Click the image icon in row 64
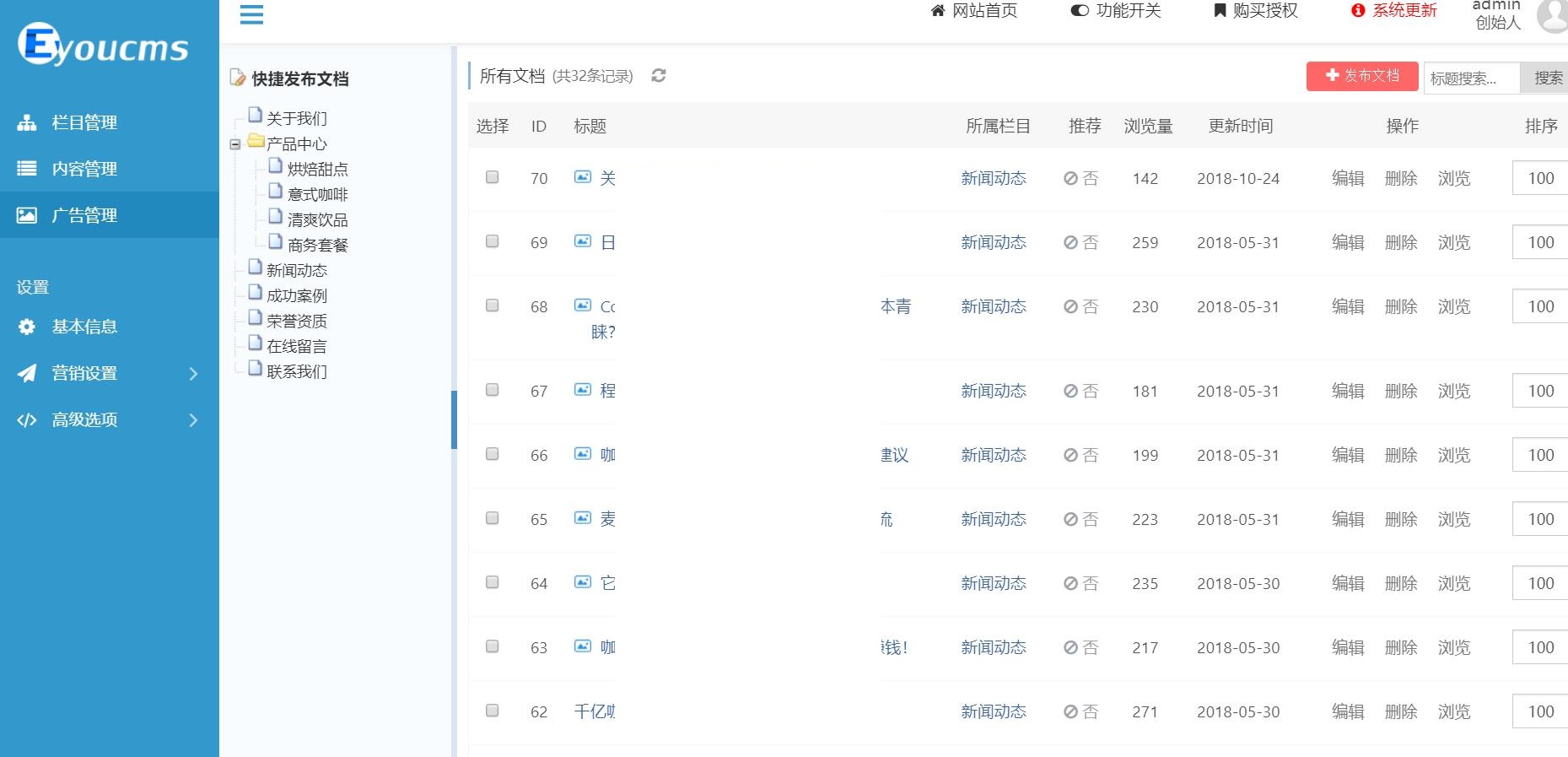 tap(583, 582)
